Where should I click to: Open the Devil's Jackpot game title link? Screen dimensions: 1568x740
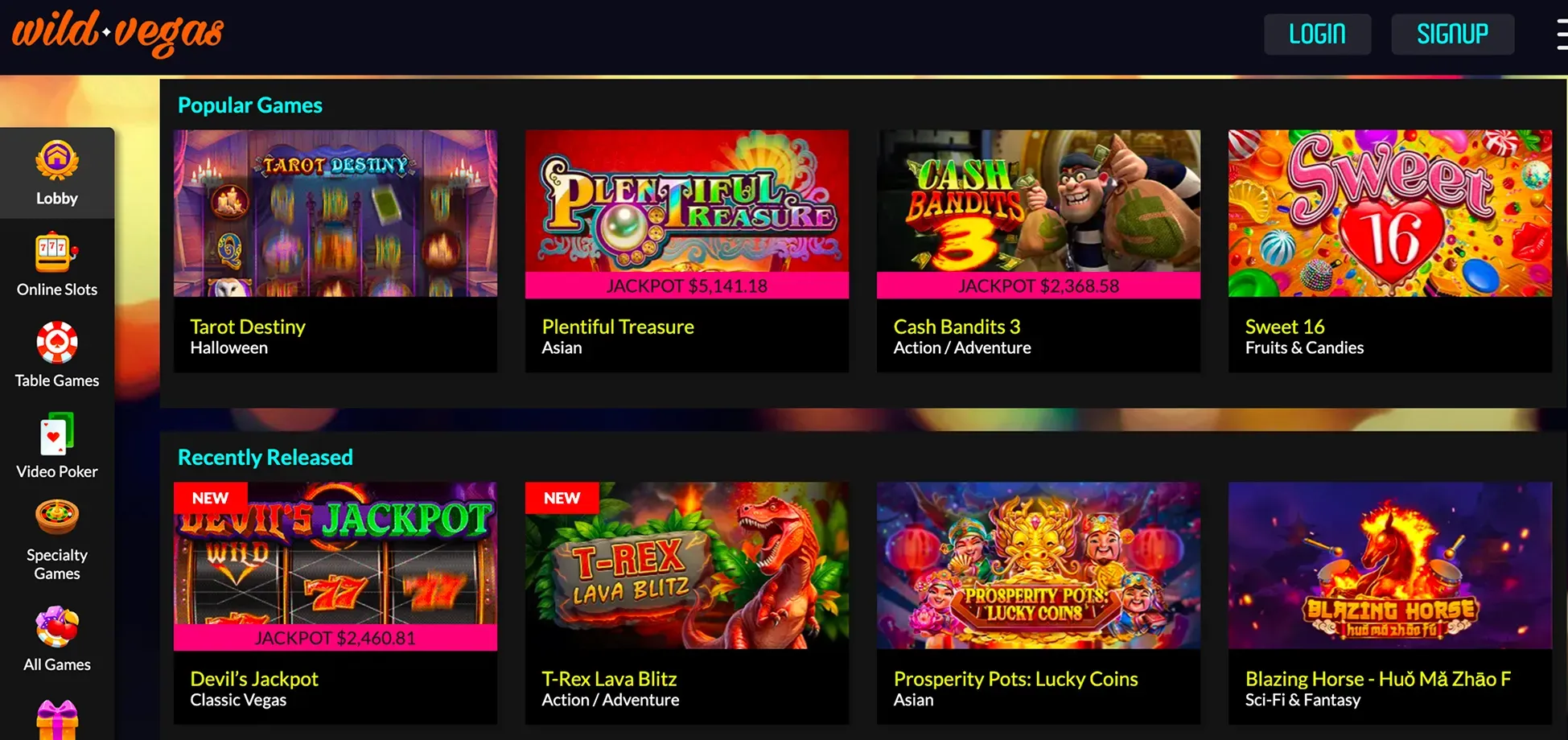254,679
